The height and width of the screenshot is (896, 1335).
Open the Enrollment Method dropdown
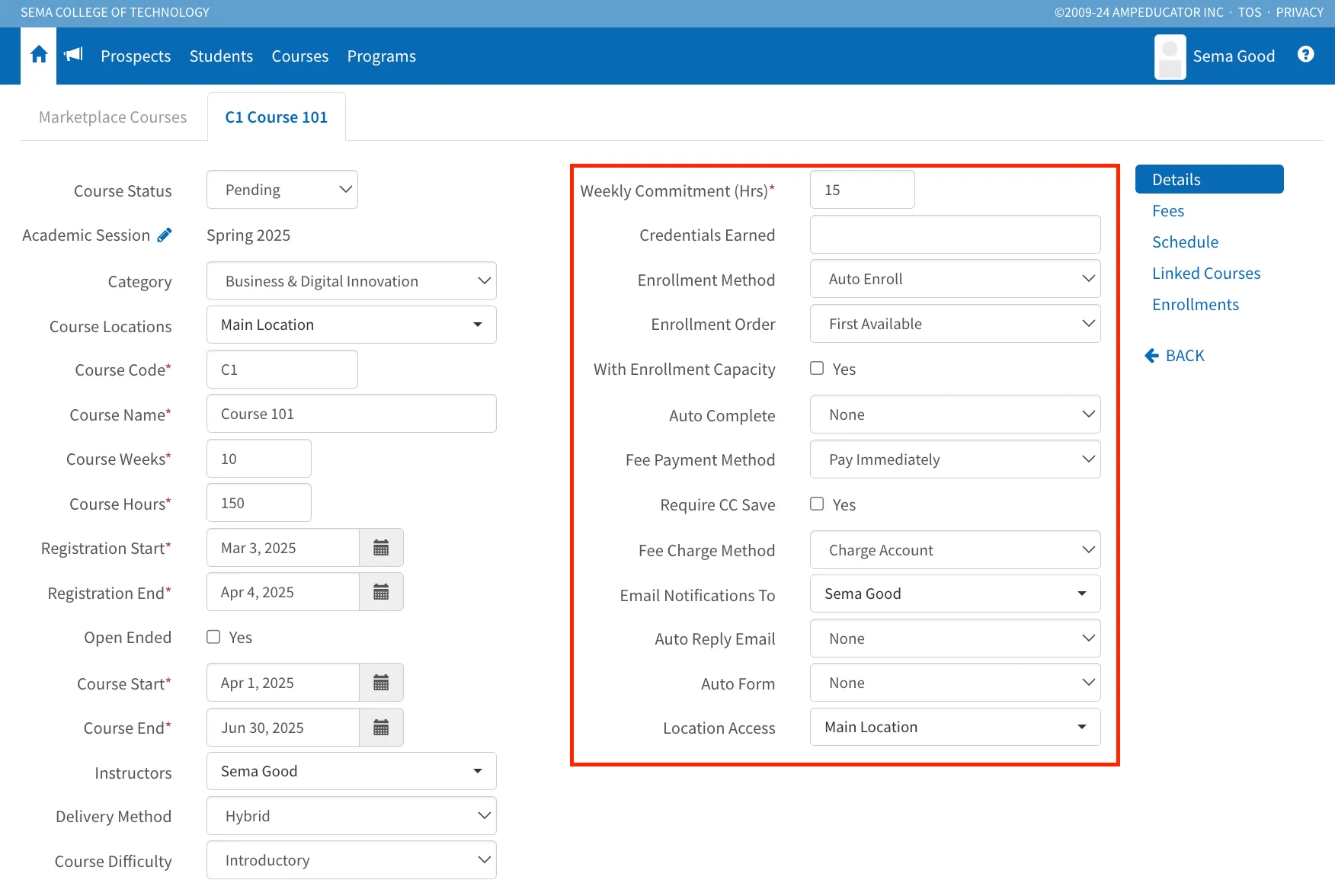point(955,279)
